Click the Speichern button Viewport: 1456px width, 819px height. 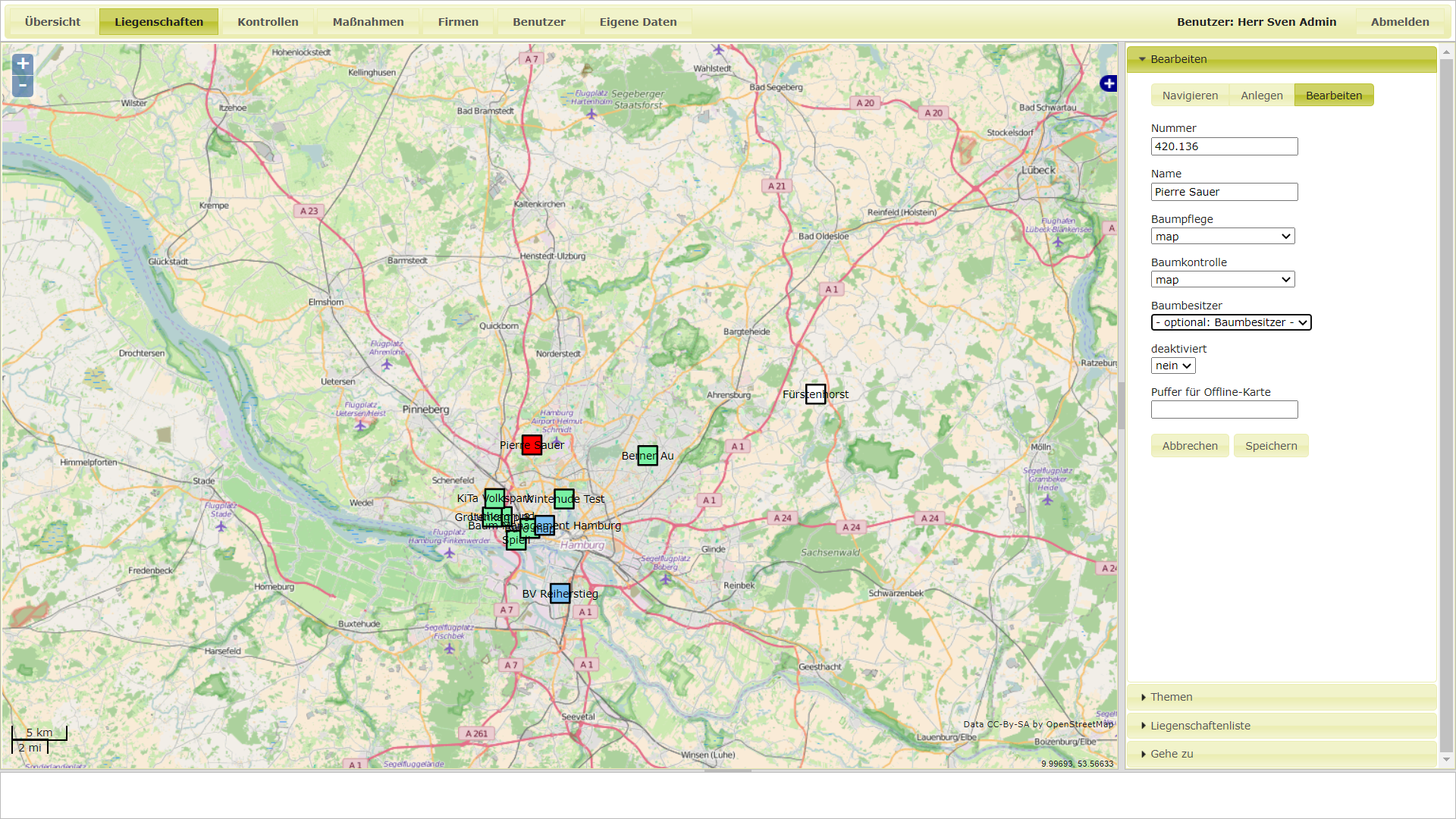[1271, 446]
